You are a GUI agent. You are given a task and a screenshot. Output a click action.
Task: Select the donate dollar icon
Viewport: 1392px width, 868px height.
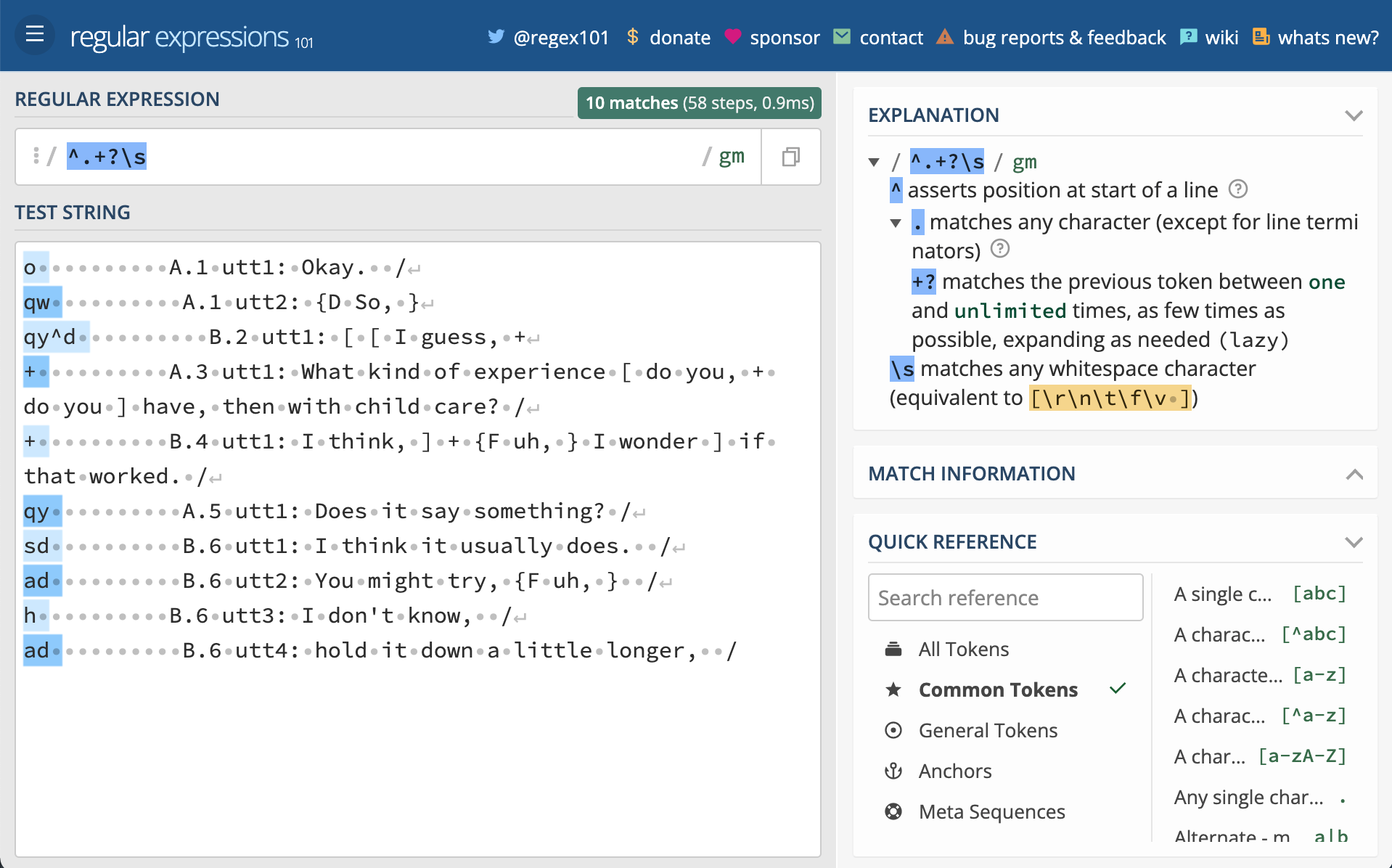pos(631,36)
